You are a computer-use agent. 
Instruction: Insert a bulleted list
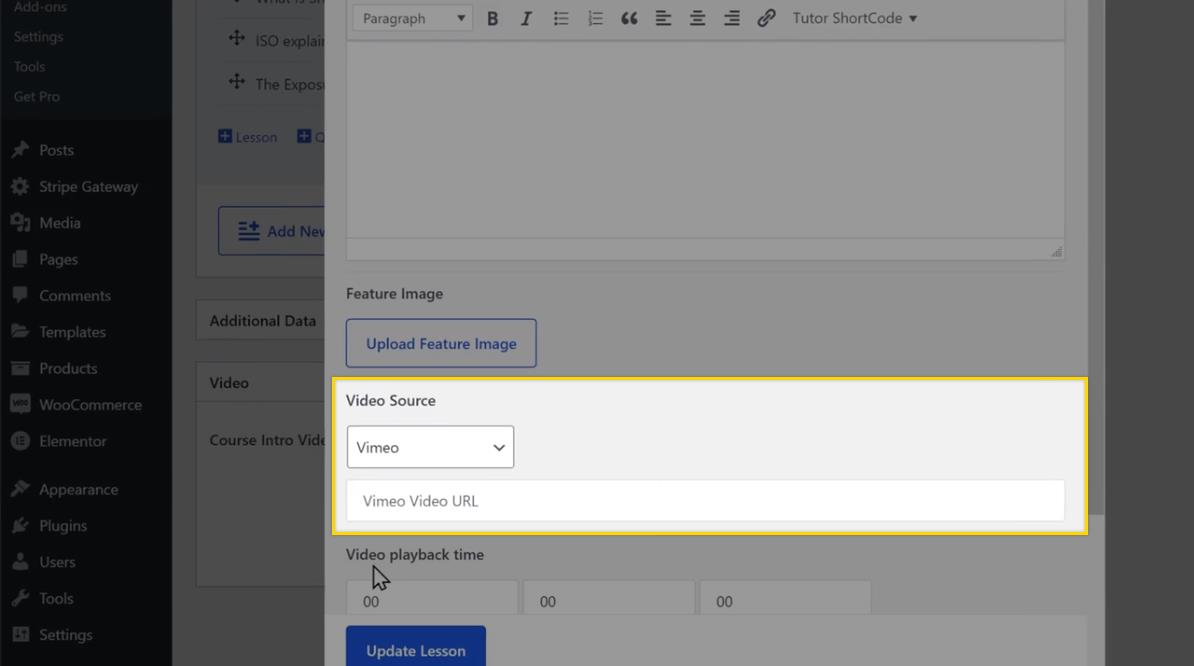(x=561, y=18)
